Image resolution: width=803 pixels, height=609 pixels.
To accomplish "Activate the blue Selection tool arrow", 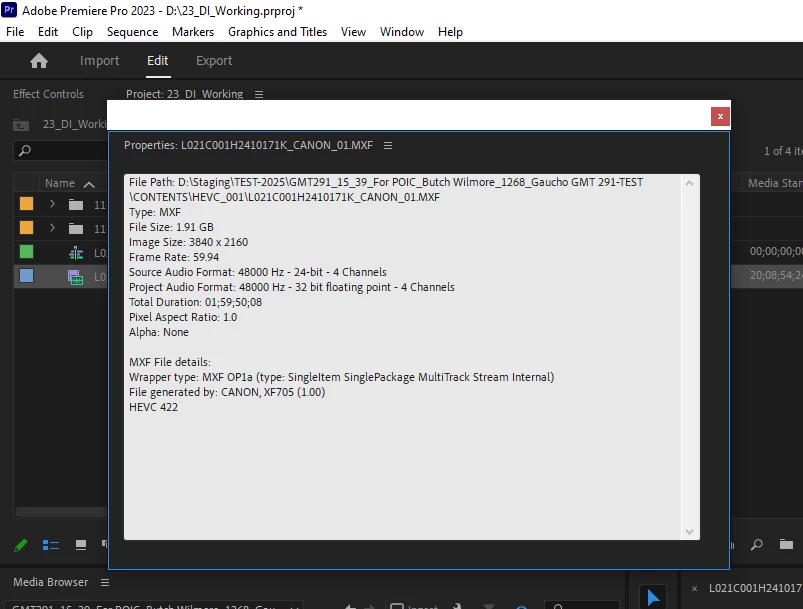I will pos(653,597).
